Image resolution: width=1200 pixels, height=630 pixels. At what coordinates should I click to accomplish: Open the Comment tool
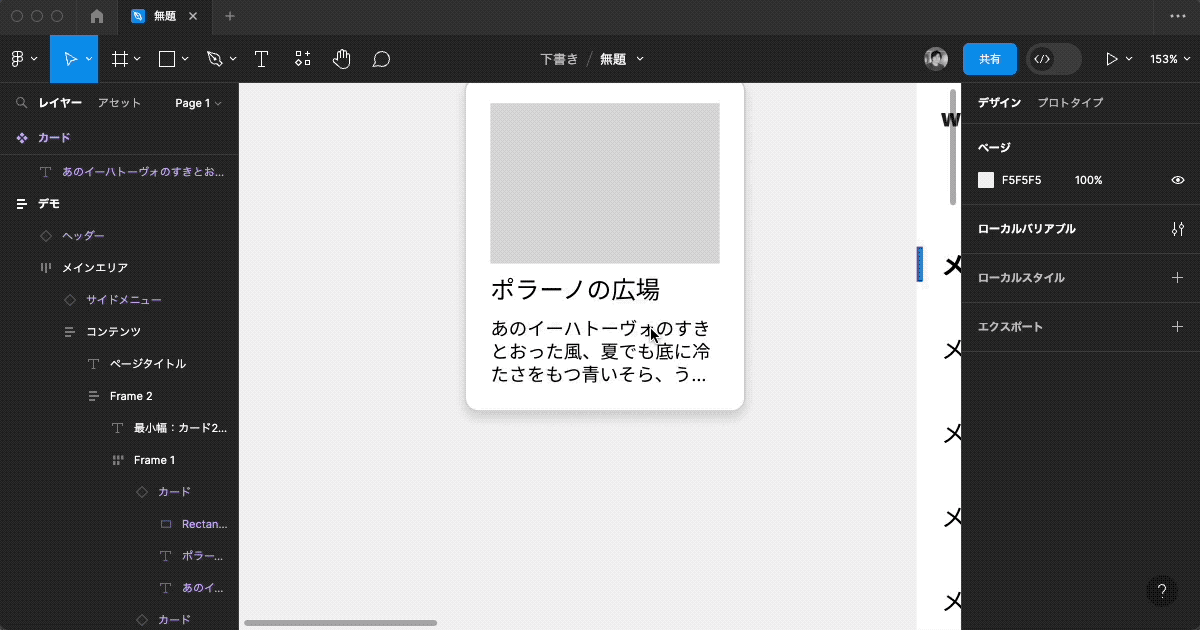tap(381, 58)
